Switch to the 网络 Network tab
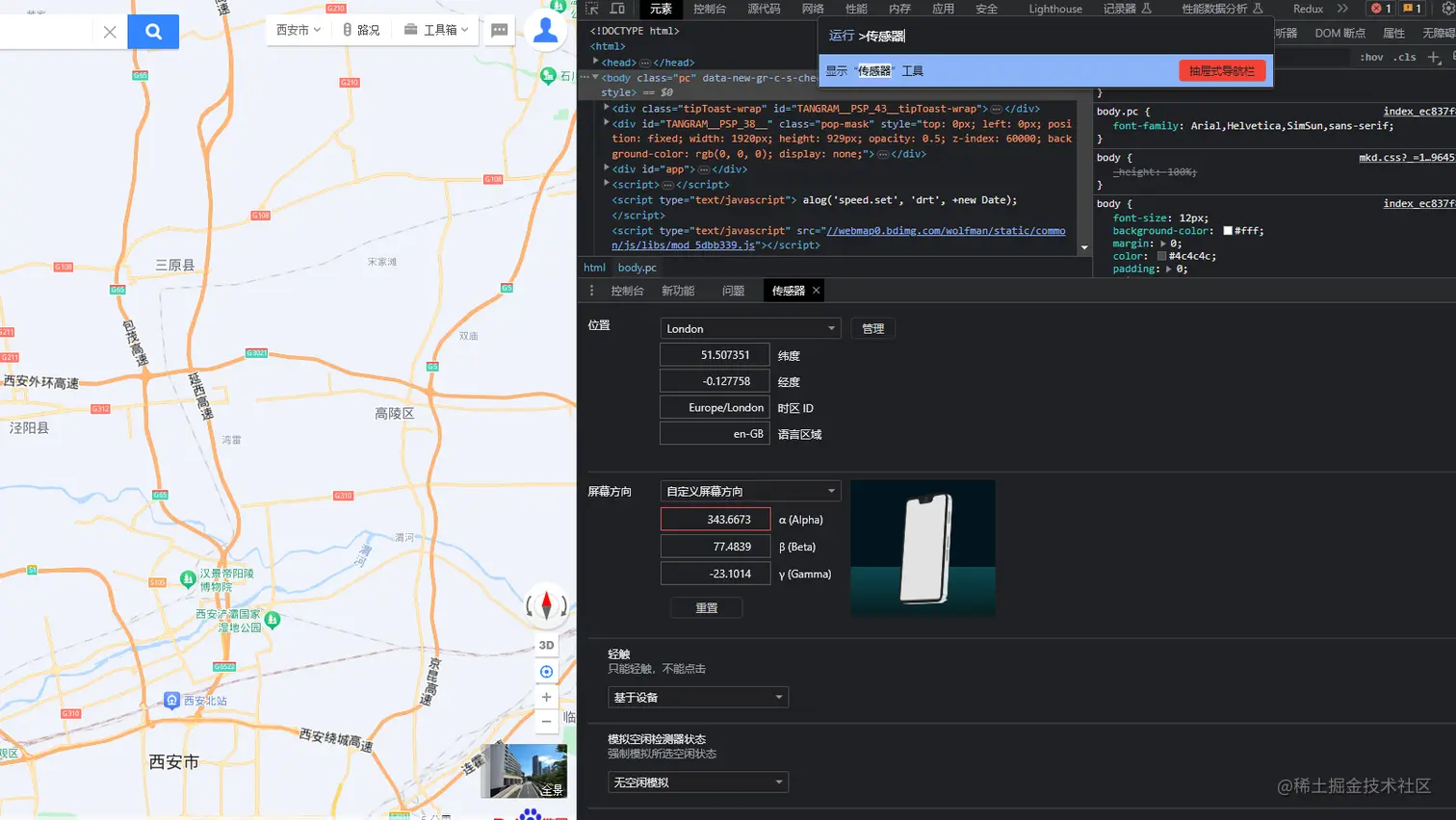 click(814, 10)
